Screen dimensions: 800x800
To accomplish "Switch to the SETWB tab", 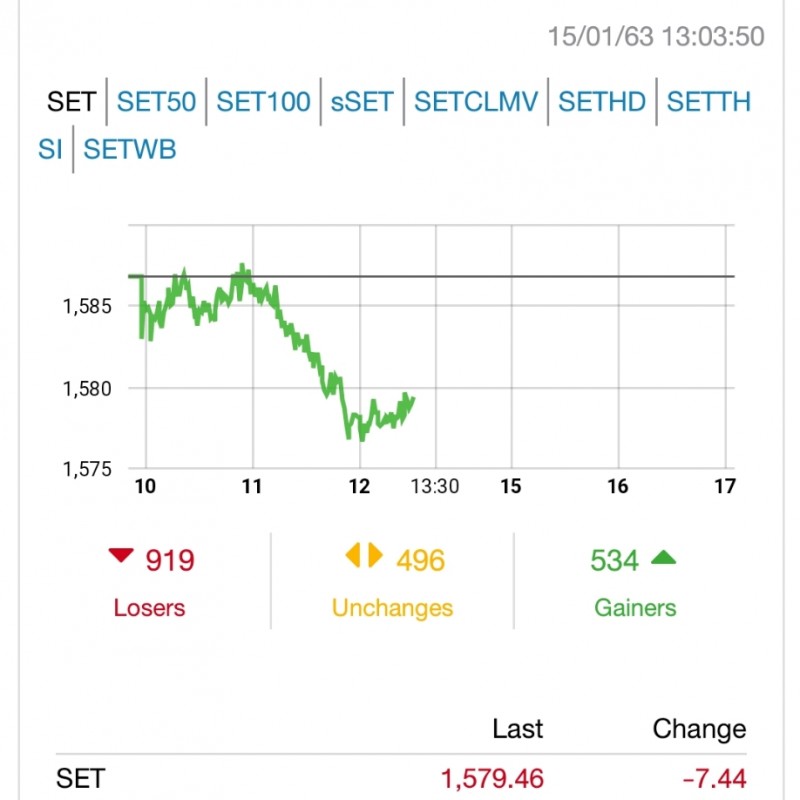I will tap(130, 150).
